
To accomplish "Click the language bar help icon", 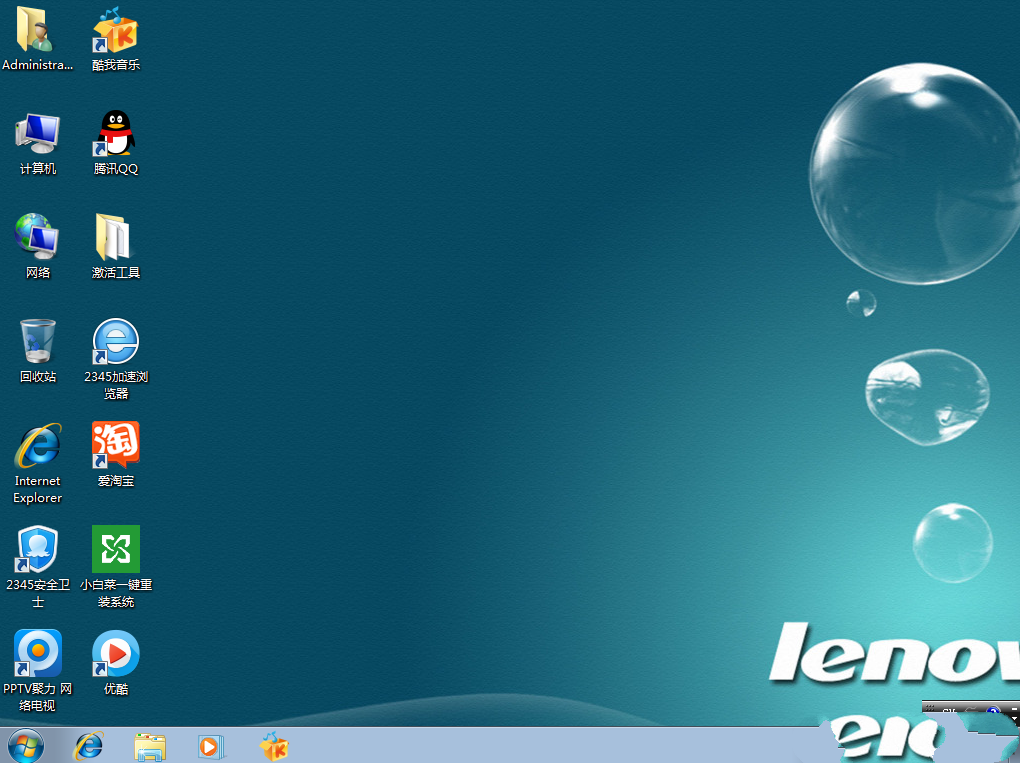I will point(991,713).
